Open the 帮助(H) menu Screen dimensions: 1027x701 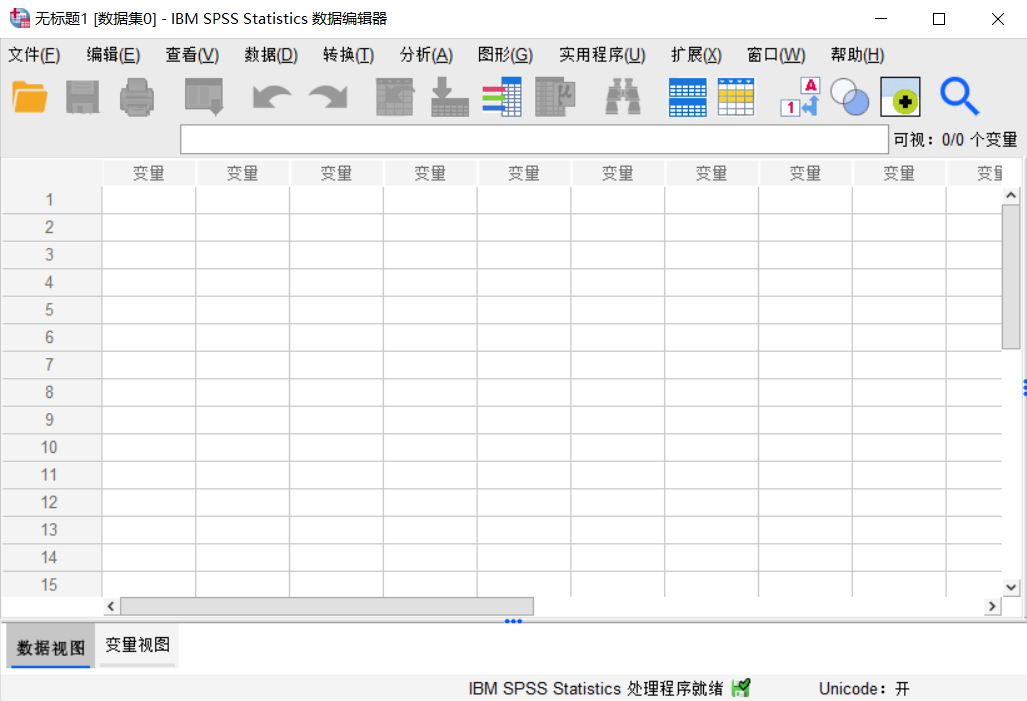point(857,55)
